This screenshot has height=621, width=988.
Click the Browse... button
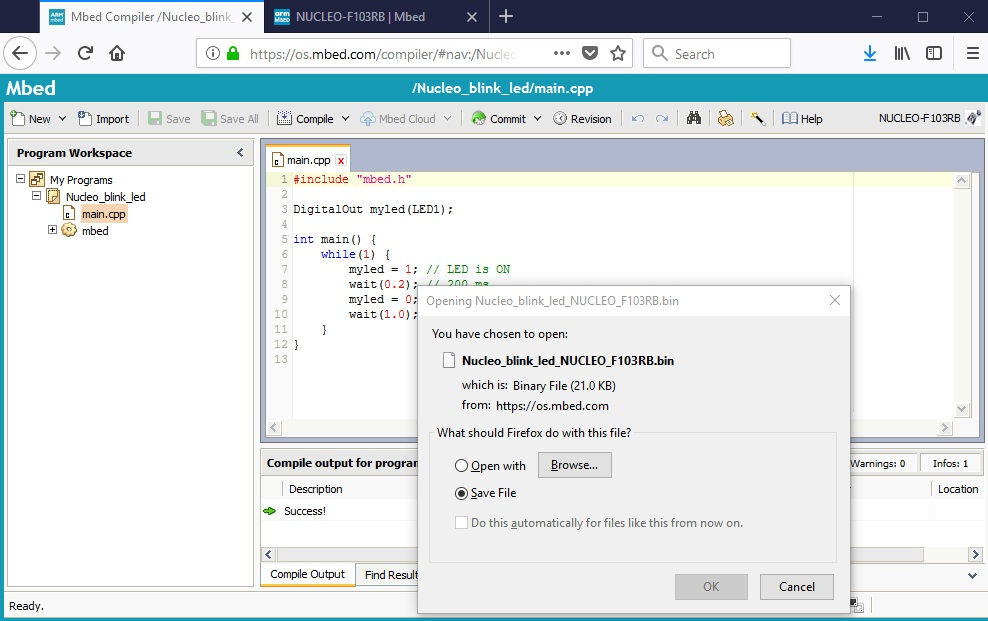point(574,465)
